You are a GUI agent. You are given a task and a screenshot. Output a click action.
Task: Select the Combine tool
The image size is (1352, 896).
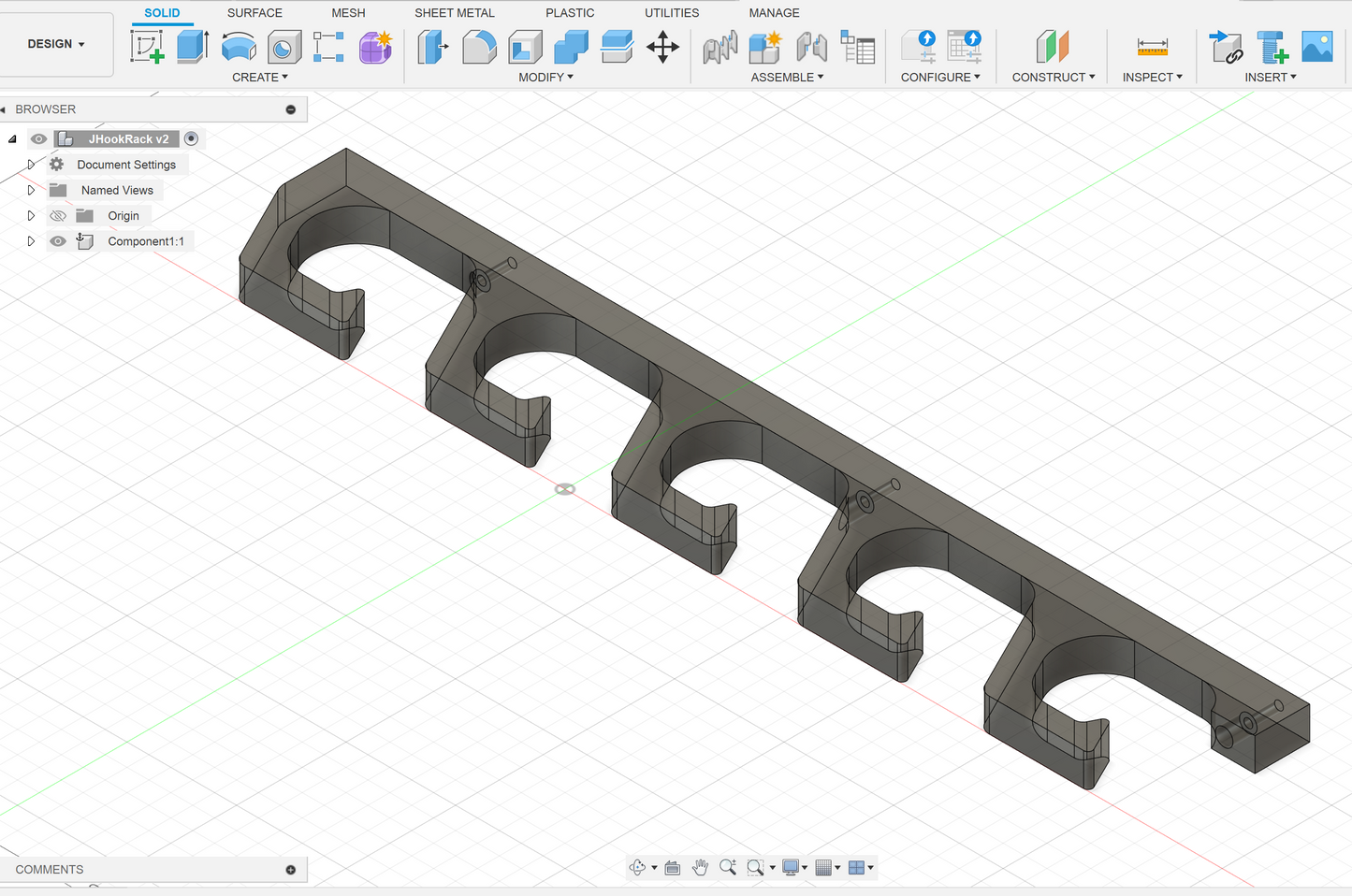click(571, 47)
